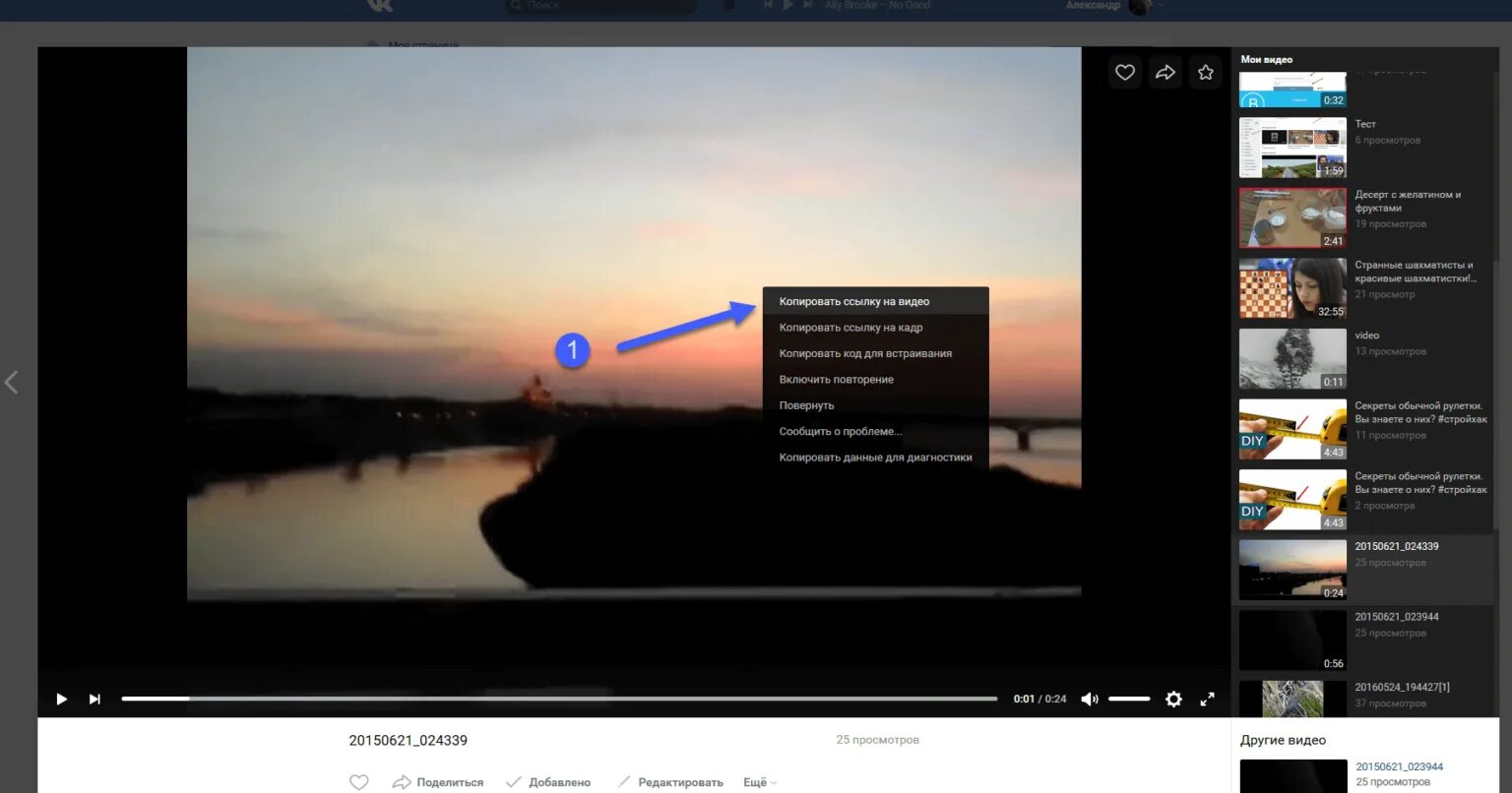Click the Тест video title
The height and width of the screenshot is (793, 1512).
[x=1365, y=124]
